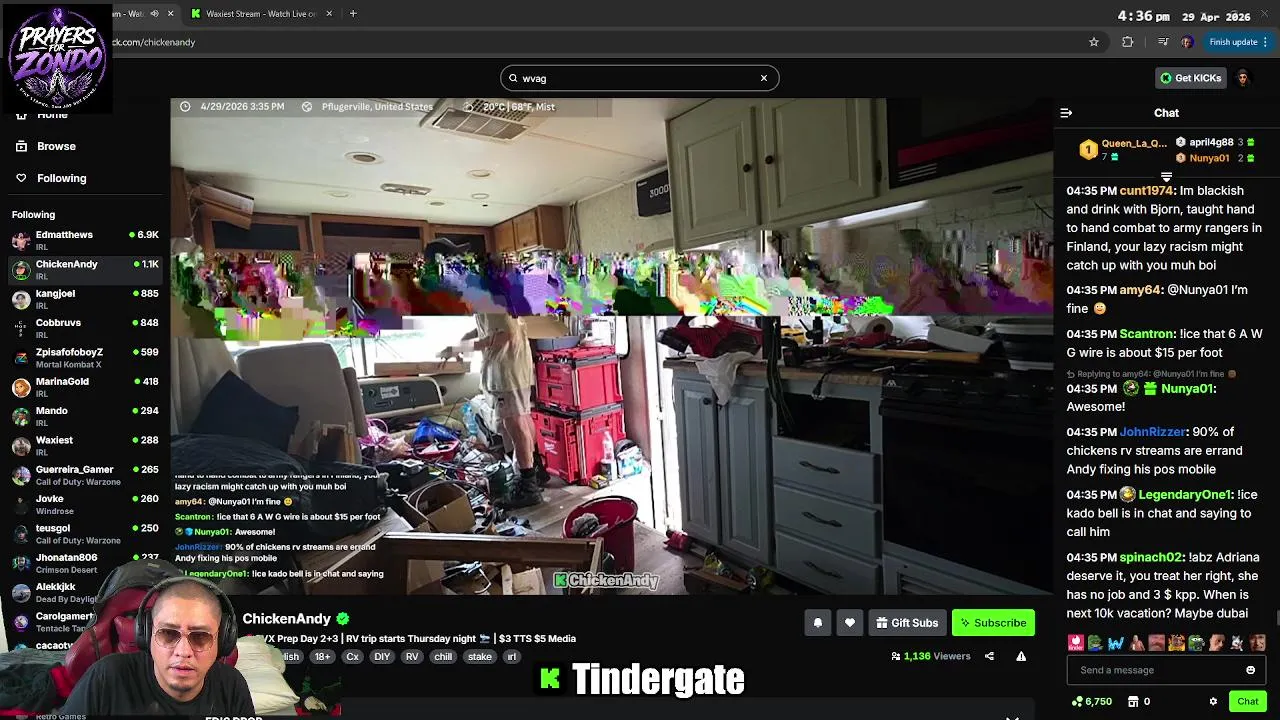The image size is (1280, 720).
Task: Open MarinaGold channel in sidebar
Action: tap(85, 386)
